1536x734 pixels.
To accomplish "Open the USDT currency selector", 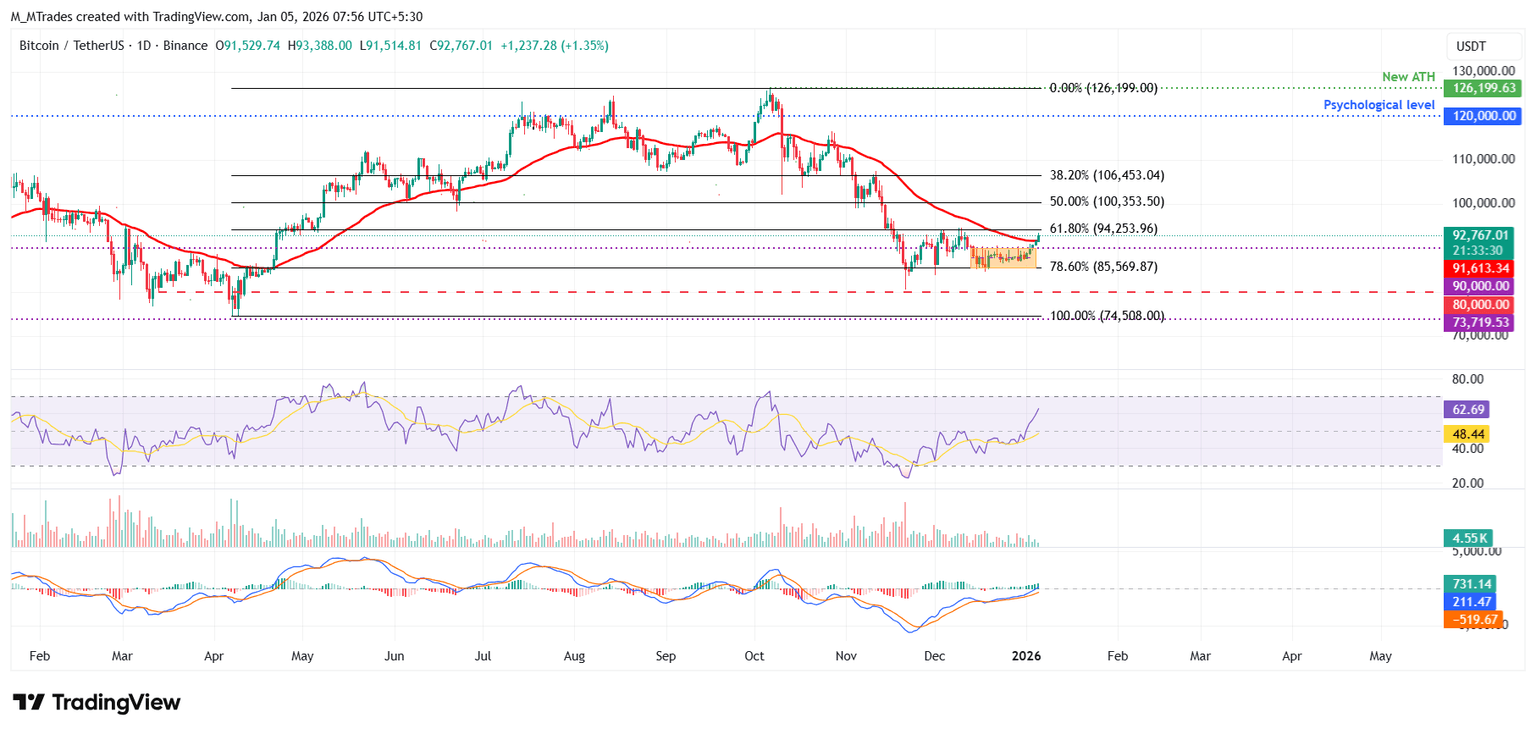I will 1472,46.
